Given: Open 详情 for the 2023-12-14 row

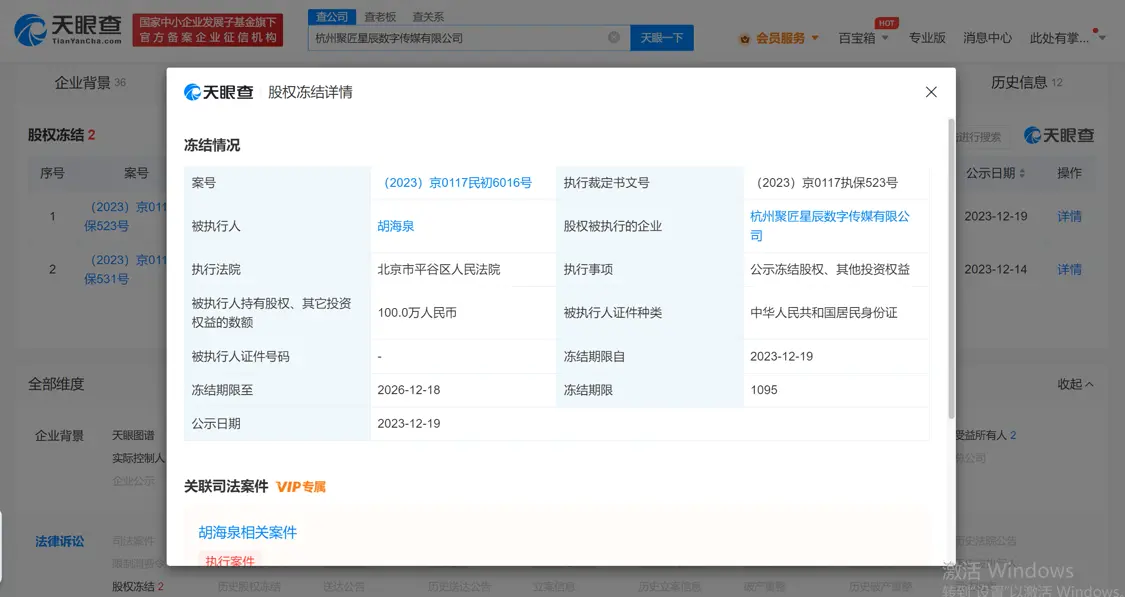Looking at the screenshot, I should pos(1069,269).
